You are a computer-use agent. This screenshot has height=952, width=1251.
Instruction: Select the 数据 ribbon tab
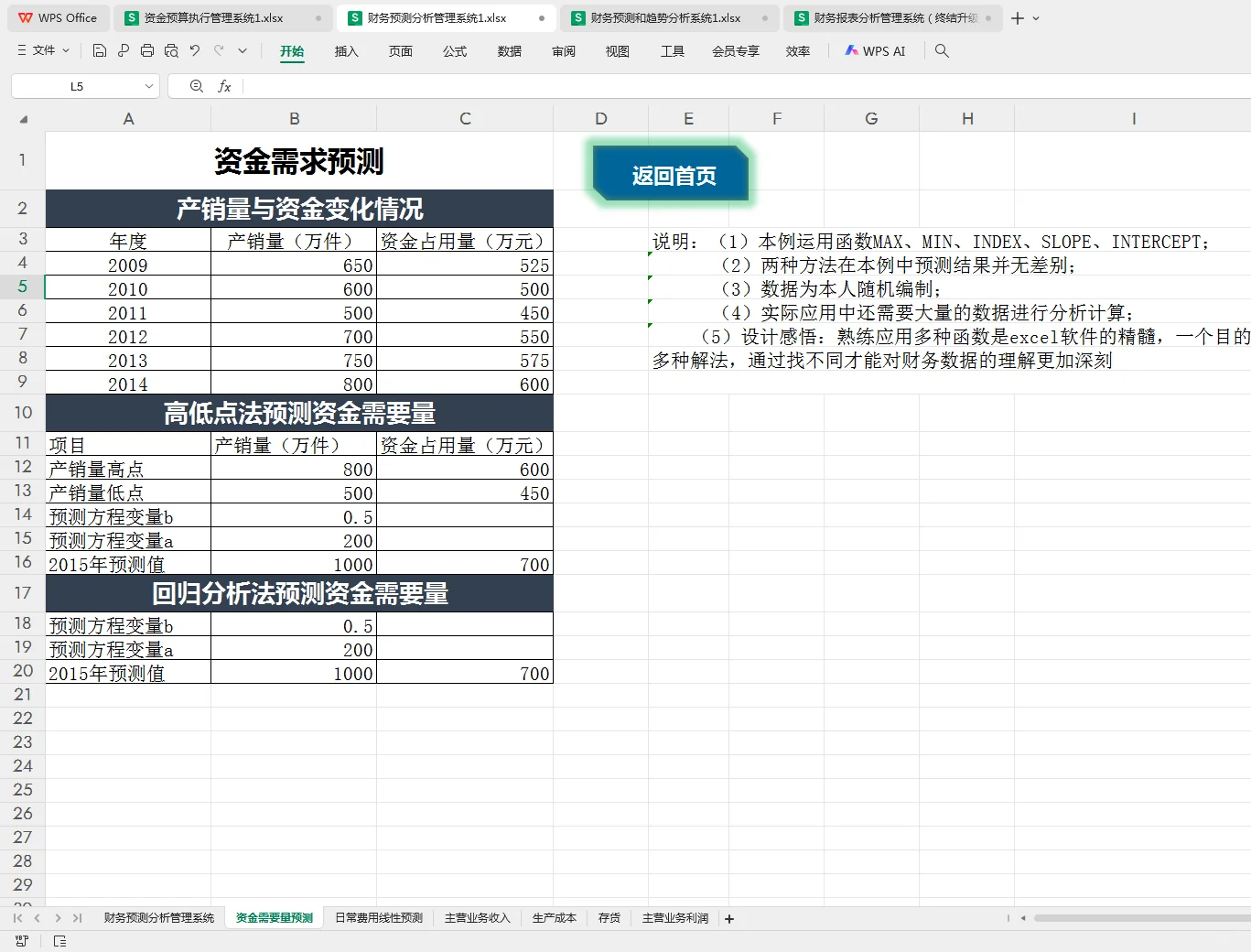(509, 51)
